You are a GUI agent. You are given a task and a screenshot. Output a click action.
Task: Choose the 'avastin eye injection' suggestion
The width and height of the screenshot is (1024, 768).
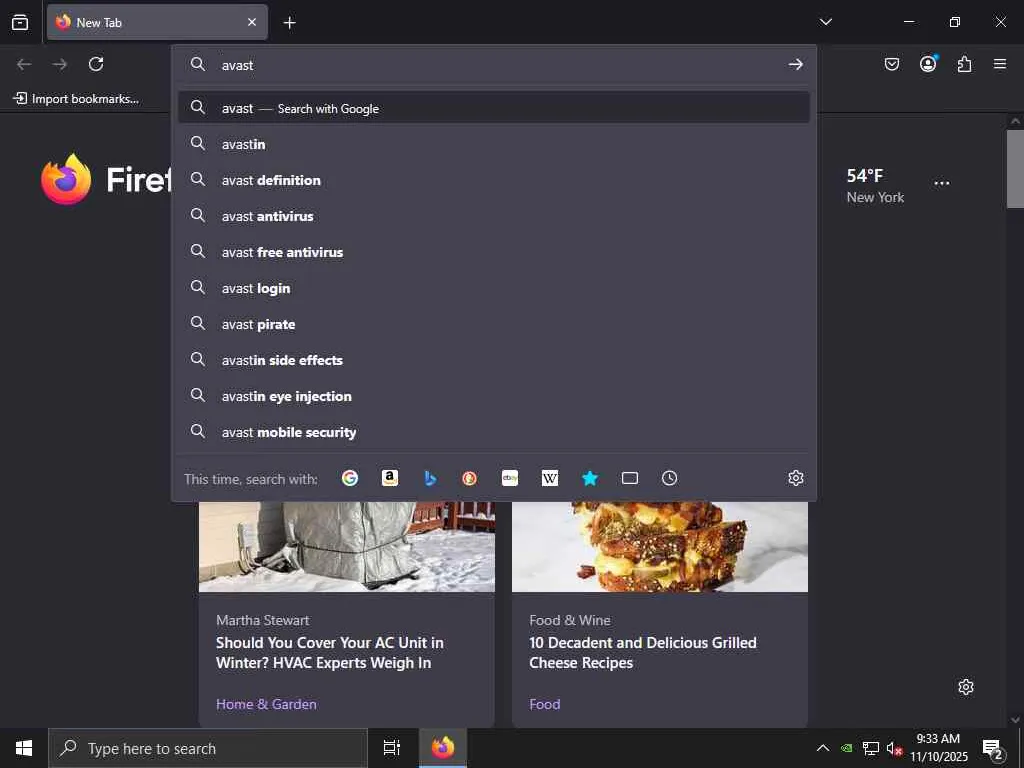pos(494,395)
